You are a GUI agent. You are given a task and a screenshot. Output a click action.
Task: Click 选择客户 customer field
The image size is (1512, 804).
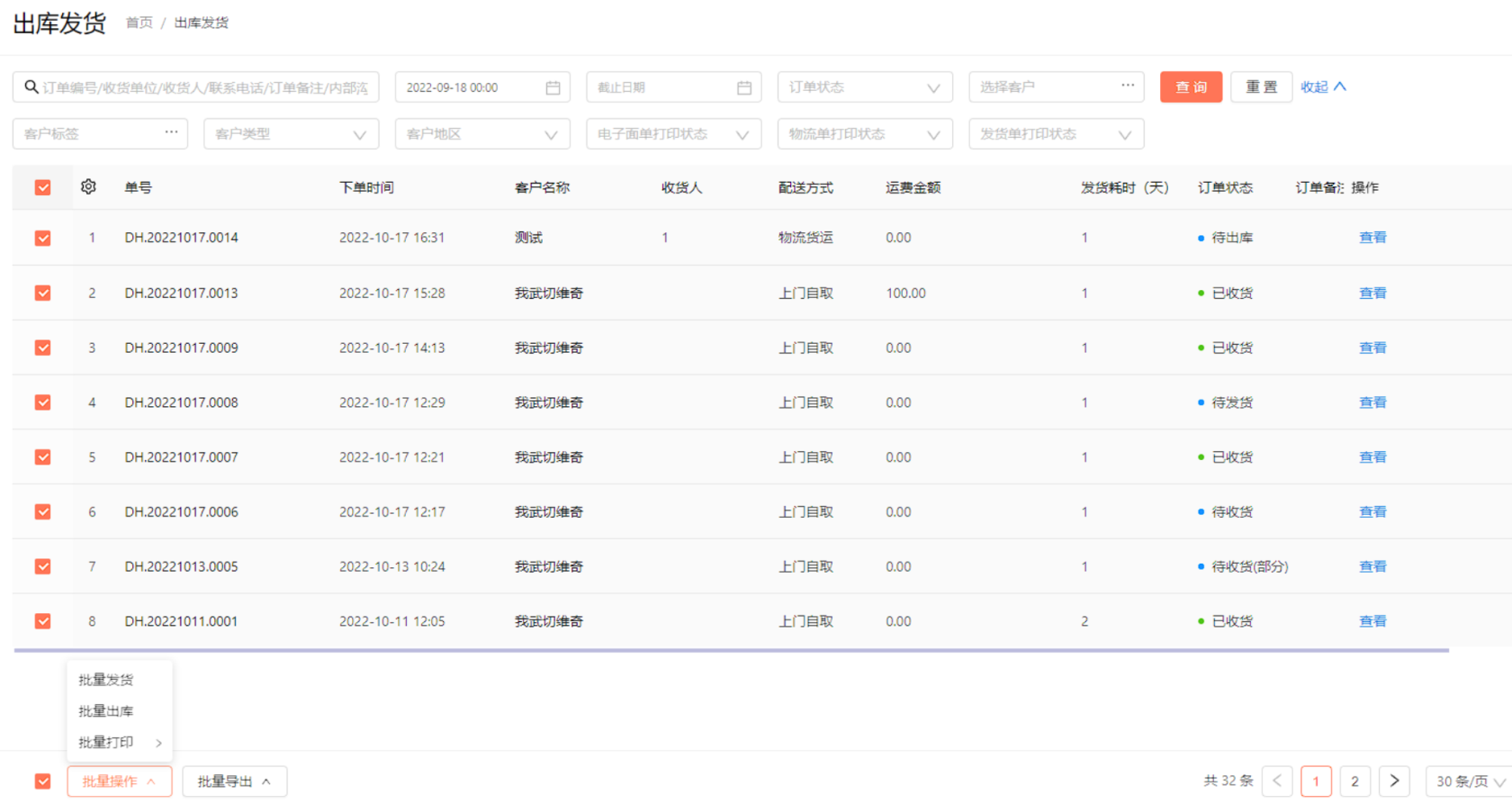[1056, 87]
